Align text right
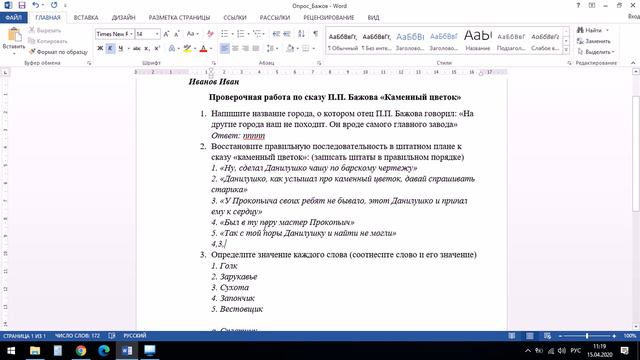Viewport: 640px width, 360px height. 245,49
